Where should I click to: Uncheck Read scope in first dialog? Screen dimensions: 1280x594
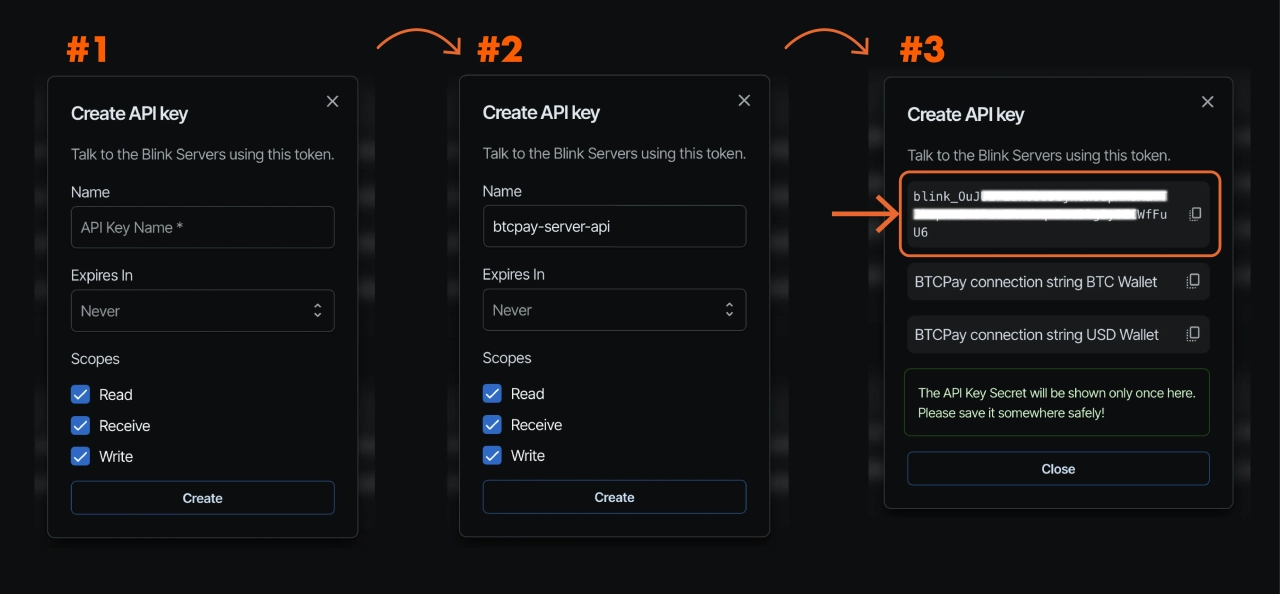coord(81,394)
